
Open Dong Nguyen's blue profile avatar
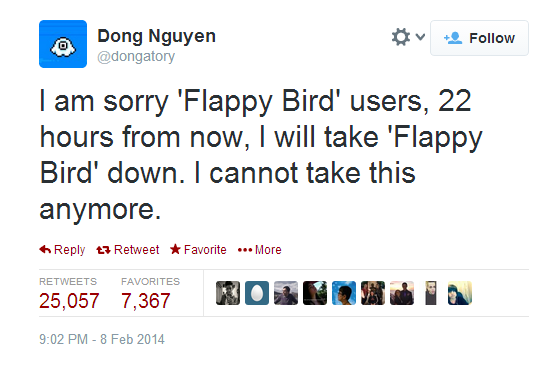click(63, 44)
